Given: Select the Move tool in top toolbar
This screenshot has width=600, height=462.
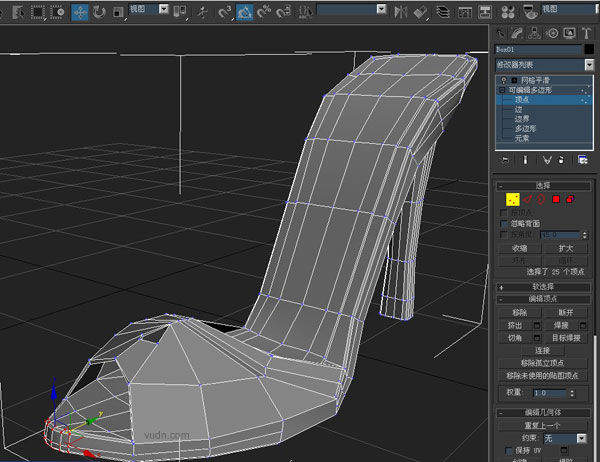Looking at the screenshot, I should [x=78, y=12].
